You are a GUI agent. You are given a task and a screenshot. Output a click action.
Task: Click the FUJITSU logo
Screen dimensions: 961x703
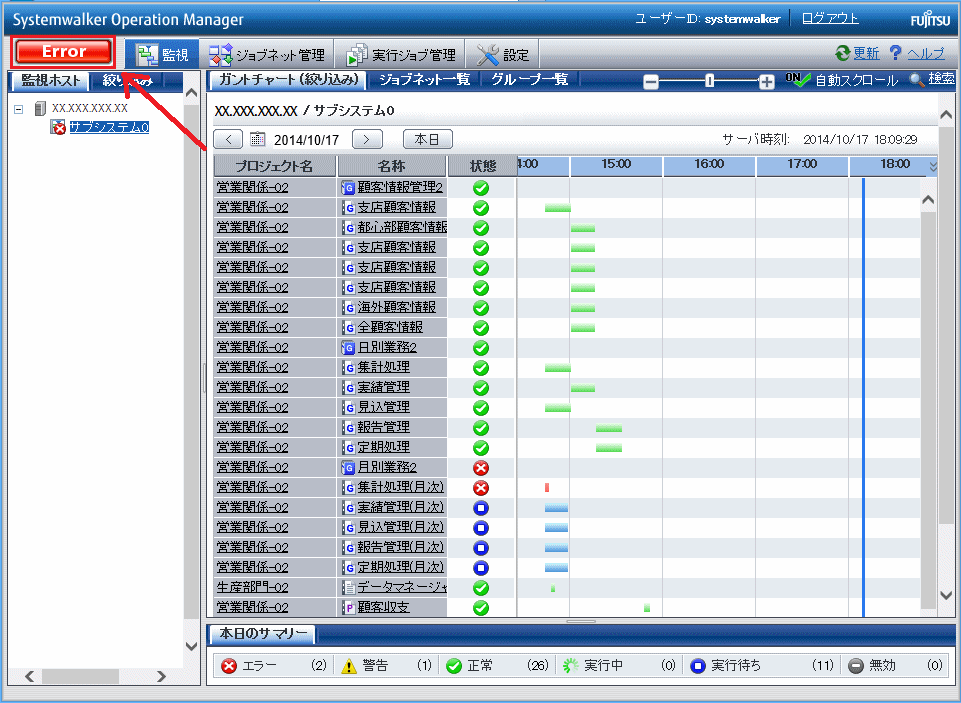[x=930, y=19]
